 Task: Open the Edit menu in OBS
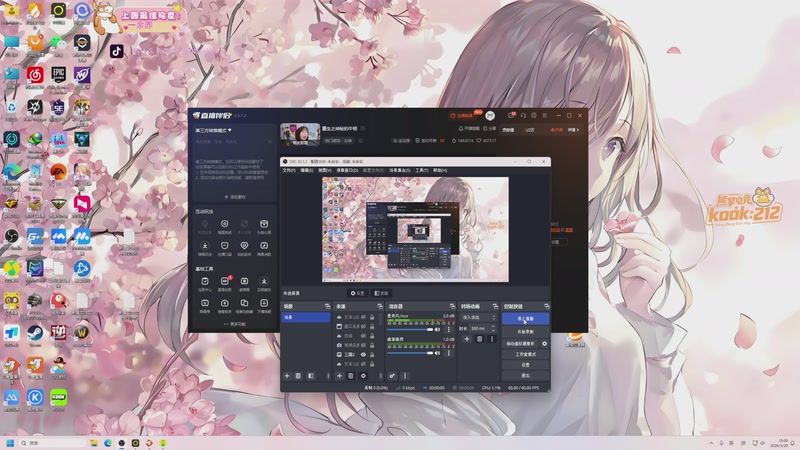307,170
